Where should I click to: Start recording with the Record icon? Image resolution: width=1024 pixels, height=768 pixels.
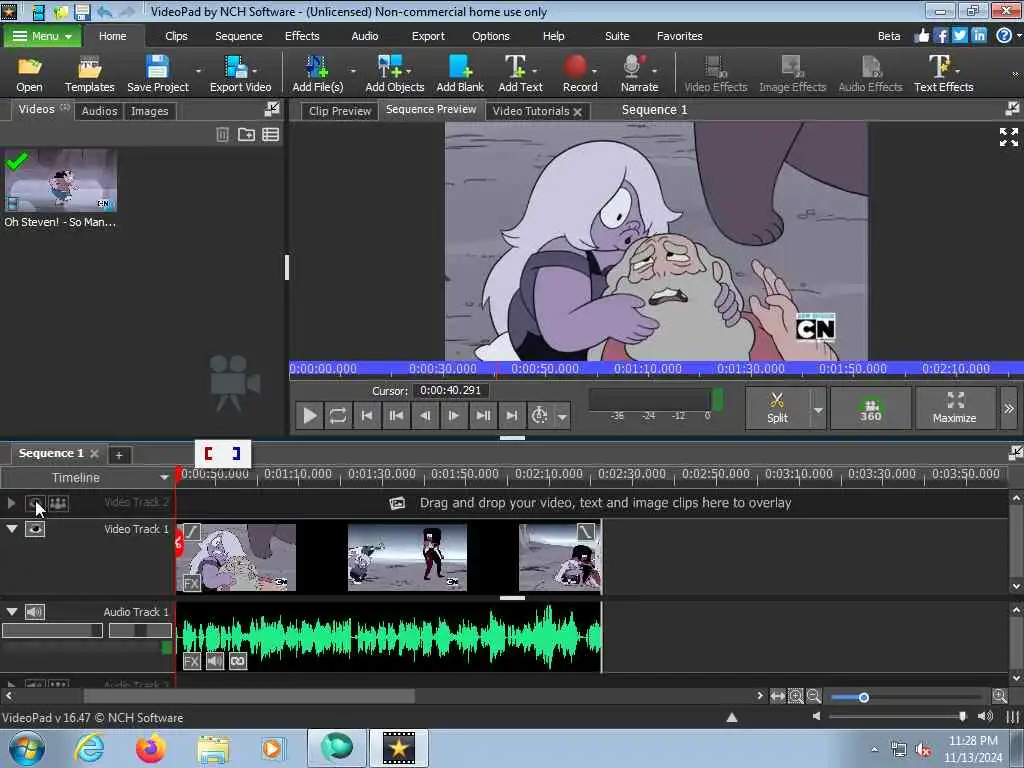[x=579, y=73]
